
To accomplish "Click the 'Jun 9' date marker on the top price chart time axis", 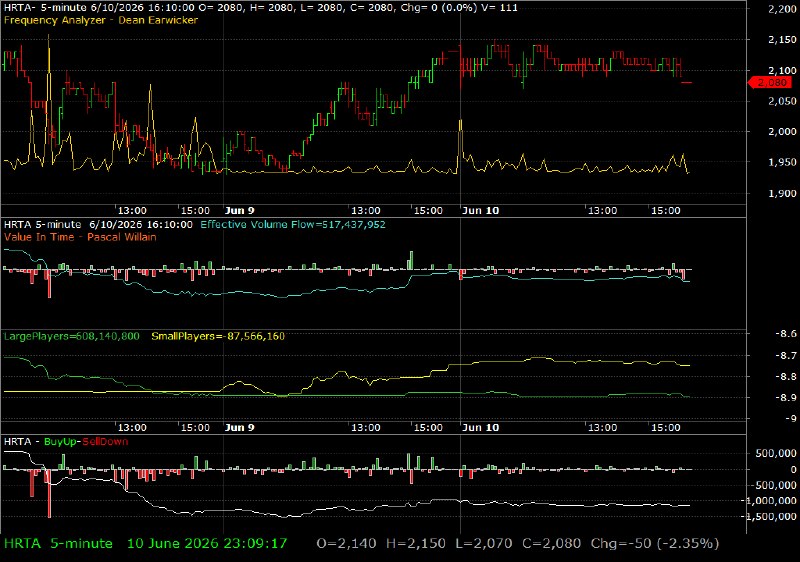I will pos(239,211).
